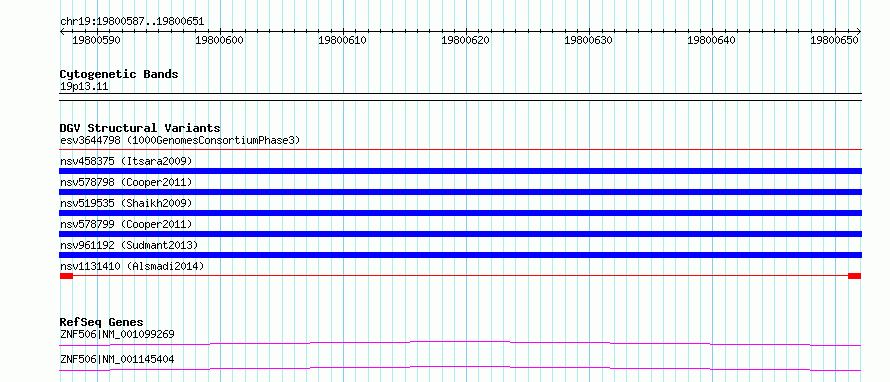This screenshot has height=382, width=890.
Task: Click the left arrow end of the ruler
Action: click(62, 32)
